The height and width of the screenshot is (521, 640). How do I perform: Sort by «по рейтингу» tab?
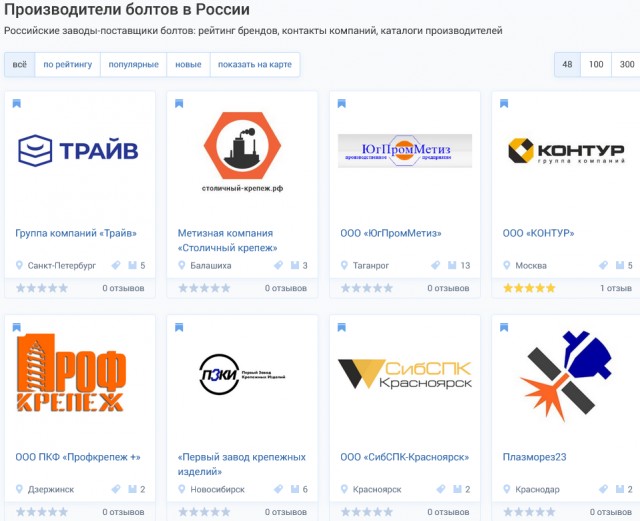(x=68, y=65)
